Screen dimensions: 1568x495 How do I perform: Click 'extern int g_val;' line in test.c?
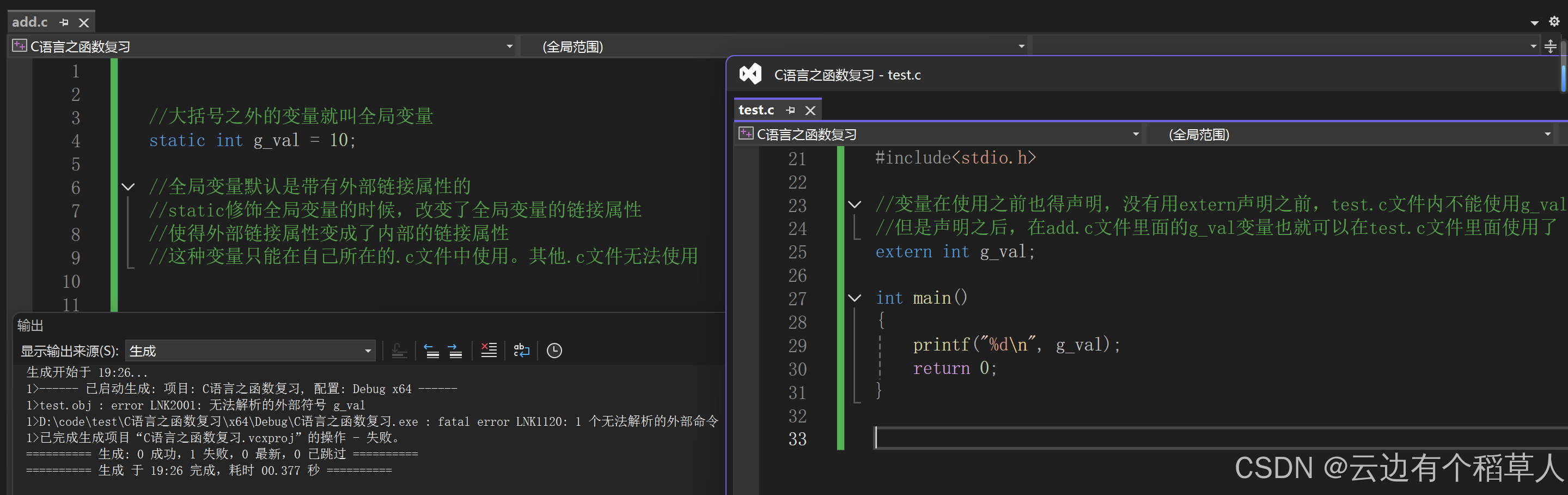pos(955,252)
